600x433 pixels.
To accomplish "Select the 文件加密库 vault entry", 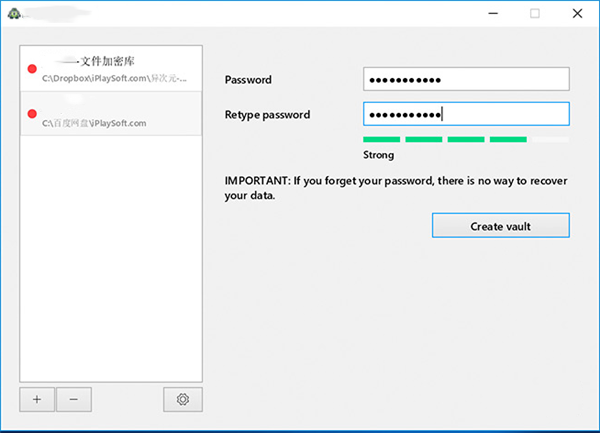I will [111, 68].
